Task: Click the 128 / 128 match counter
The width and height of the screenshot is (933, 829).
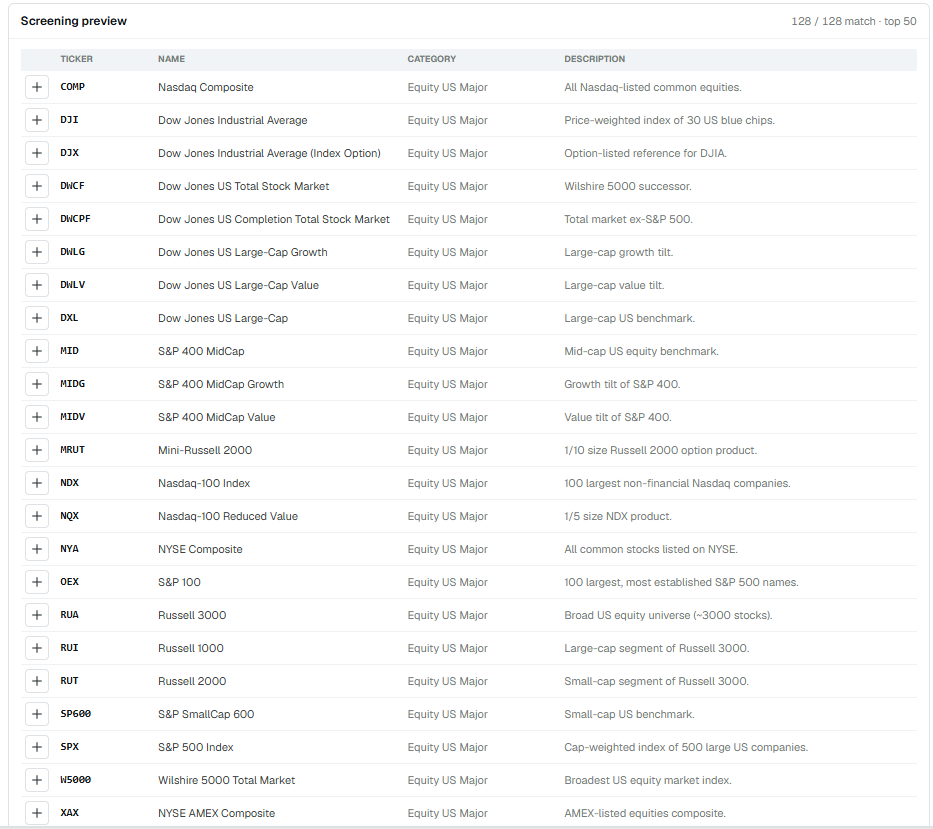Action: point(853,21)
